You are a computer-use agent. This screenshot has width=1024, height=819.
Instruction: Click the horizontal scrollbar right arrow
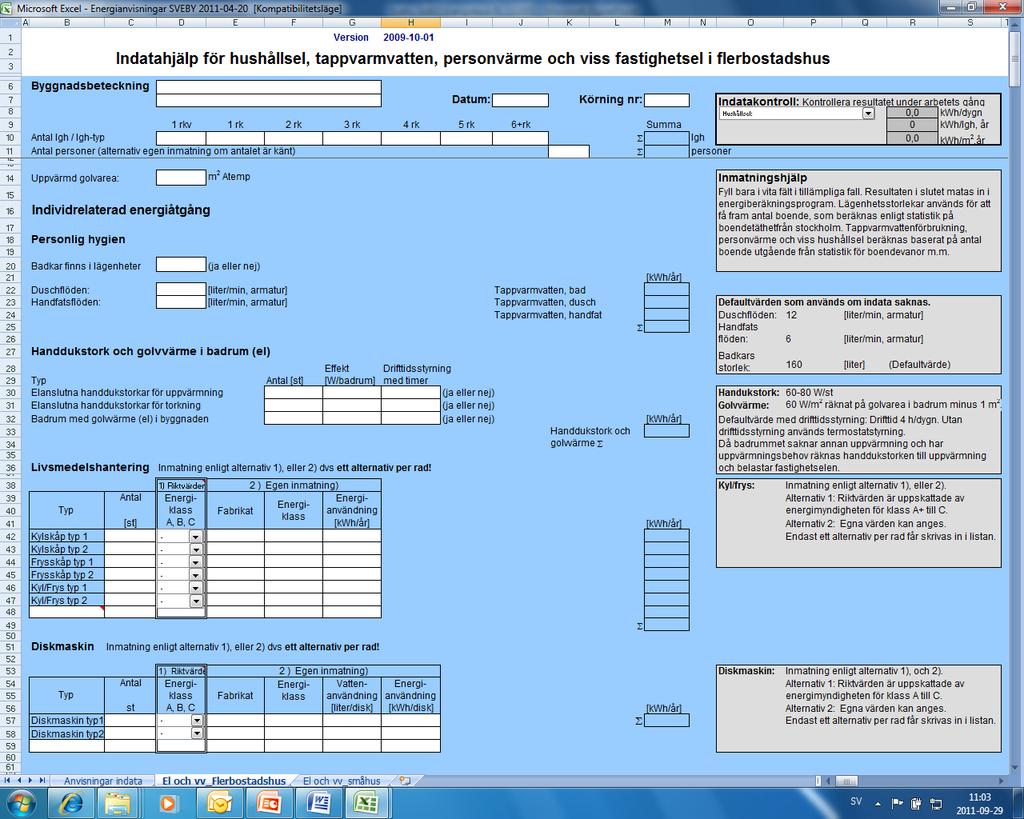pos(1001,780)
